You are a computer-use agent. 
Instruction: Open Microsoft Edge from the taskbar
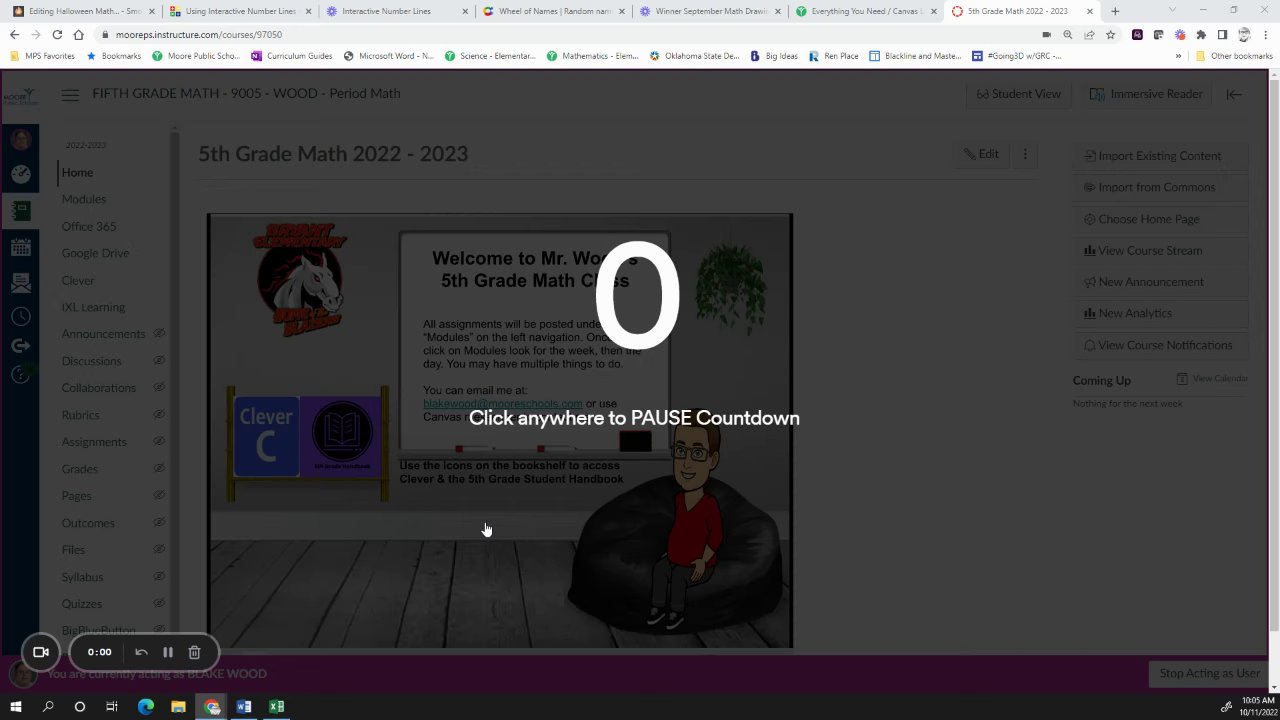point(146,707)
